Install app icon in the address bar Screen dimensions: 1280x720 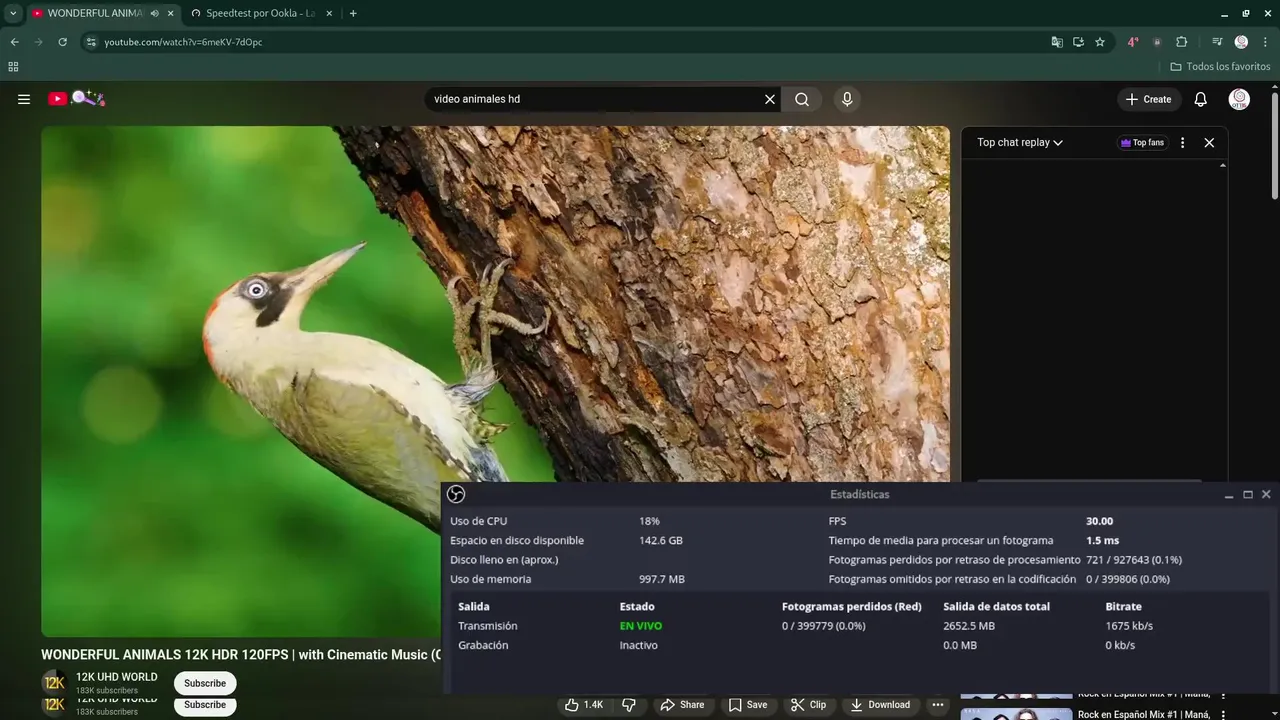click(x=1078, y=42)
